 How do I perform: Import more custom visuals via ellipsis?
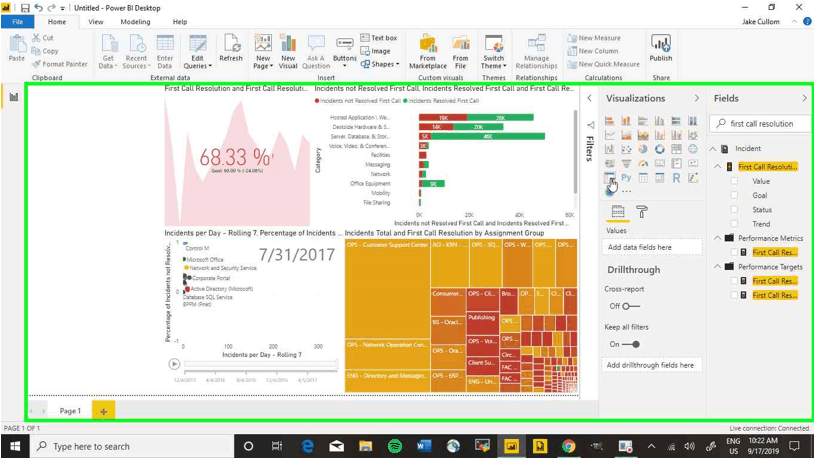626,192
